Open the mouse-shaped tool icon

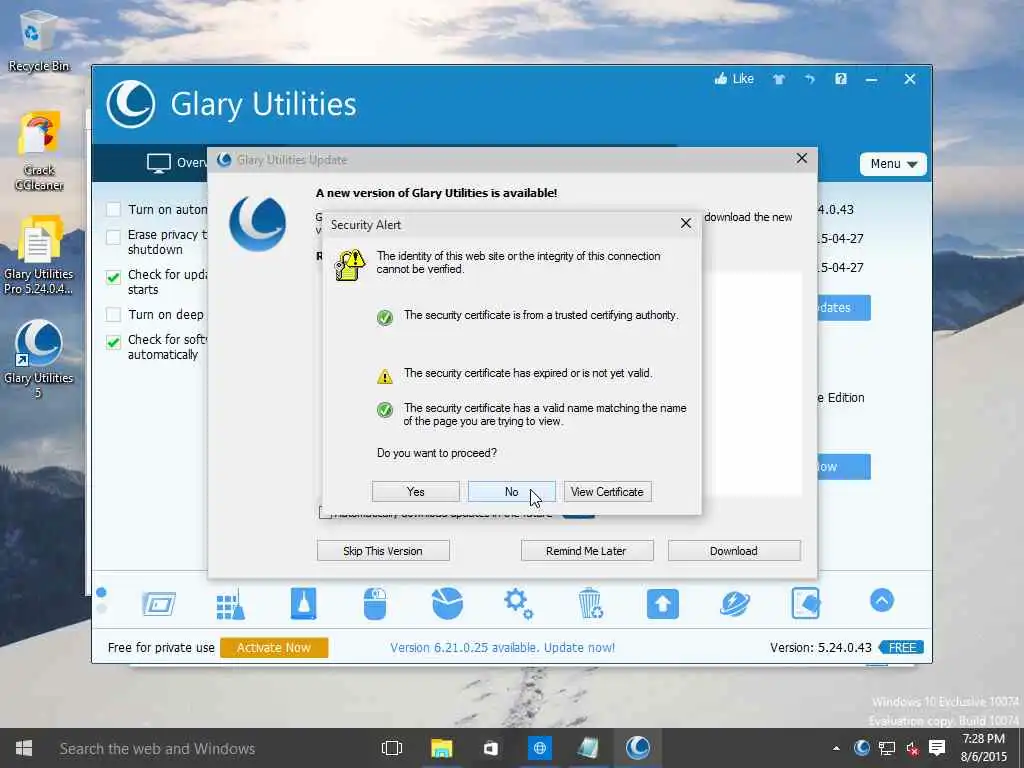(x=375, y=603)
